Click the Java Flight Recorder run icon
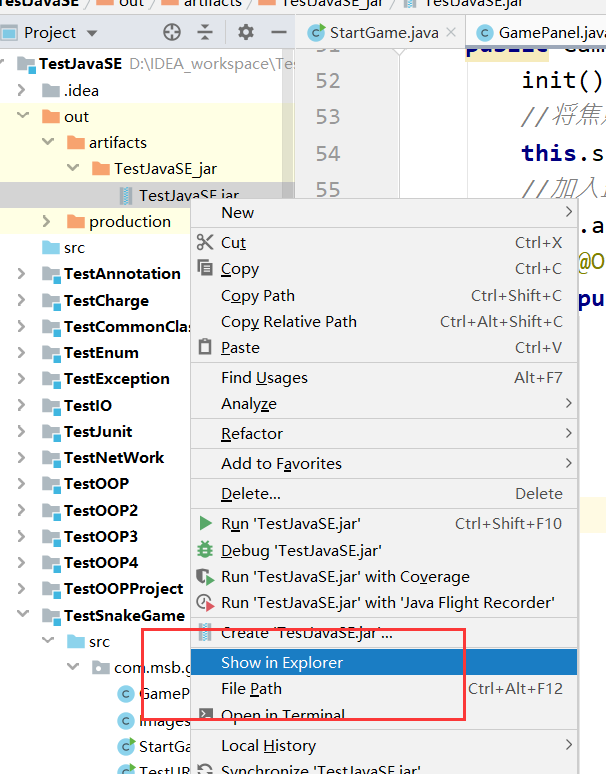 click(x=205, y=603)
